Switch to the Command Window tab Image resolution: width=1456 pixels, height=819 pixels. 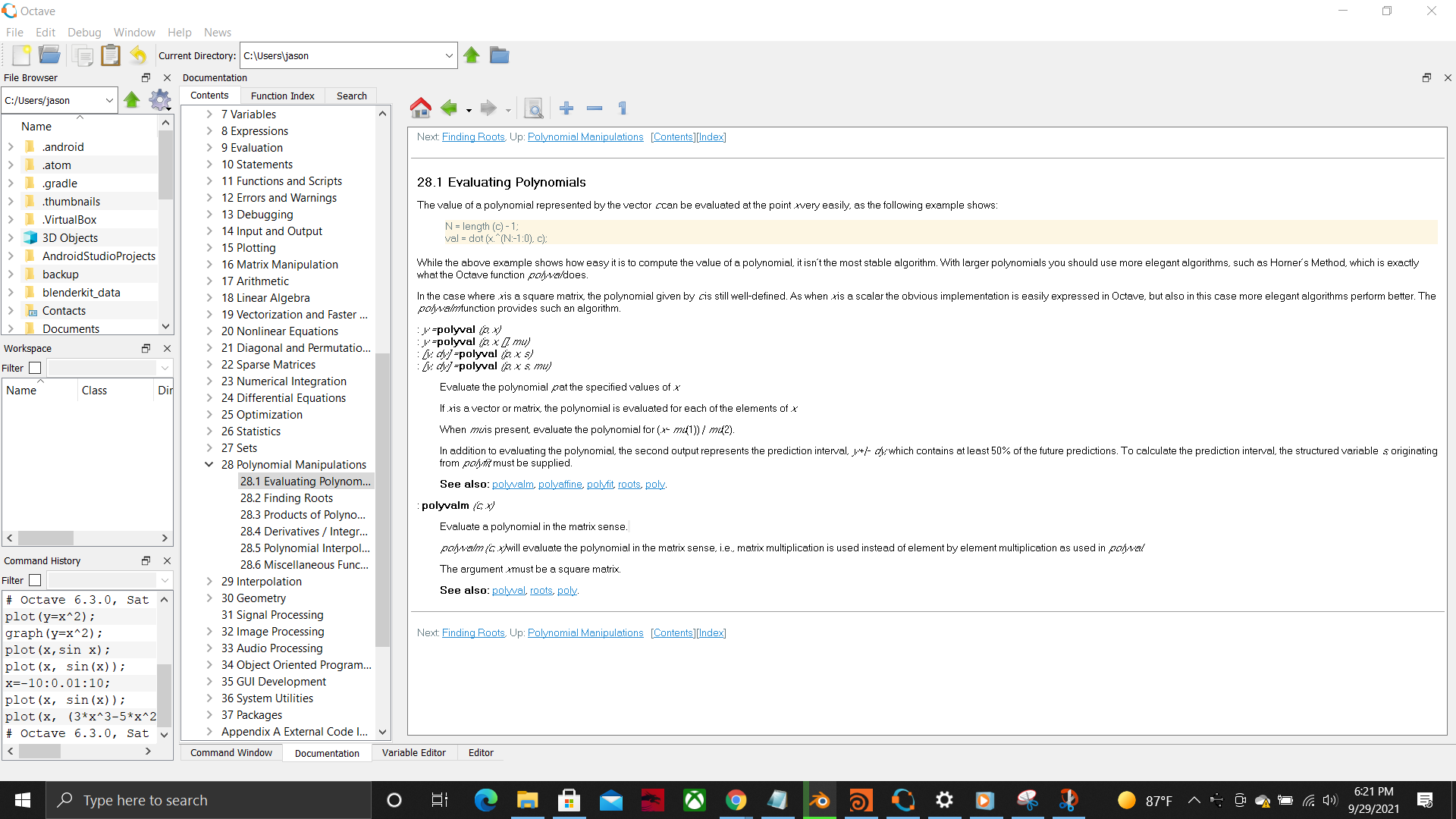click(231, 753)
